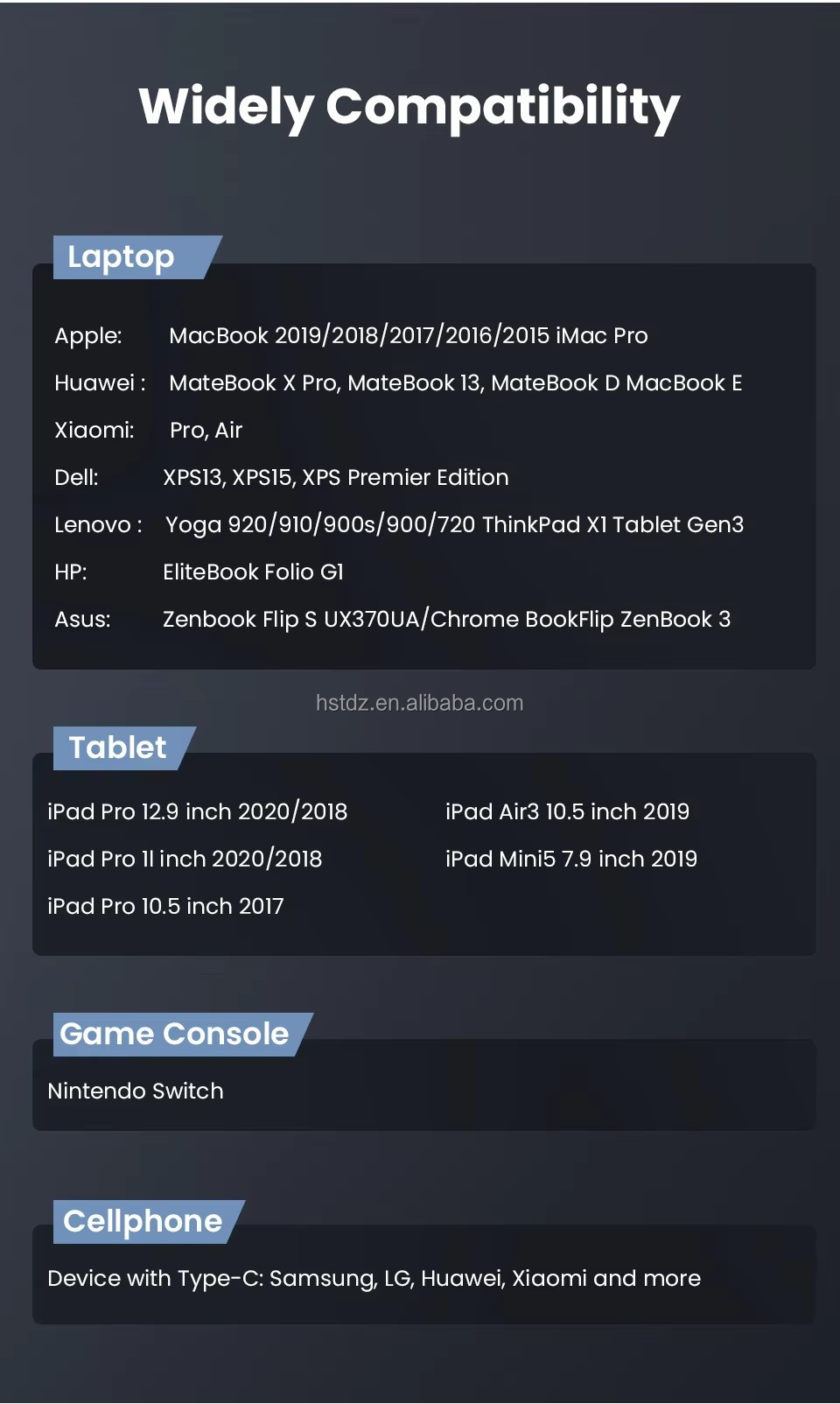Viewport: 840px width, 1404px height.
Task: Click the Widely Compatibility title
Action: pyautogui.click(x=409, y=107)
